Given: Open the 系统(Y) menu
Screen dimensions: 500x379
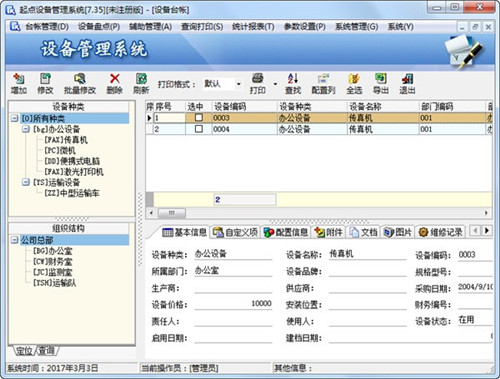Looking at the screenshot, I should 400,27.
